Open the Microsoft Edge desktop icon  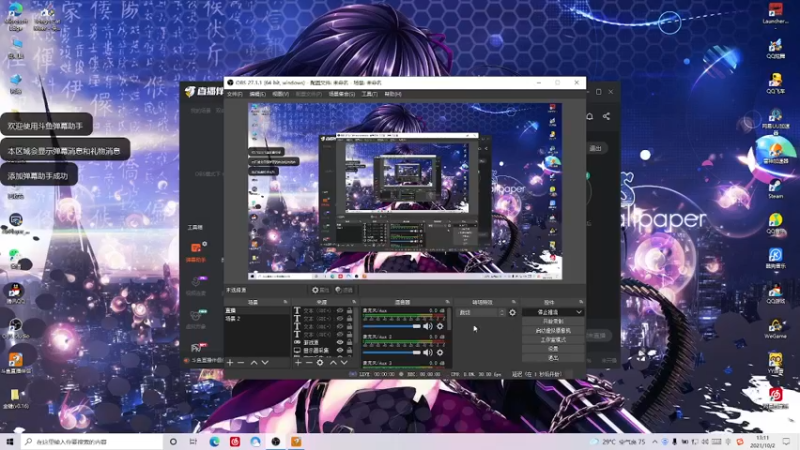[16, 15]
